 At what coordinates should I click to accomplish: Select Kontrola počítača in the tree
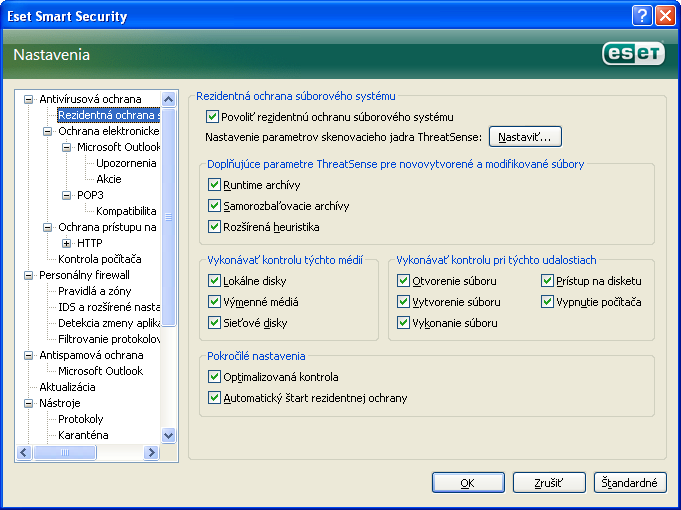coord(99,259)
